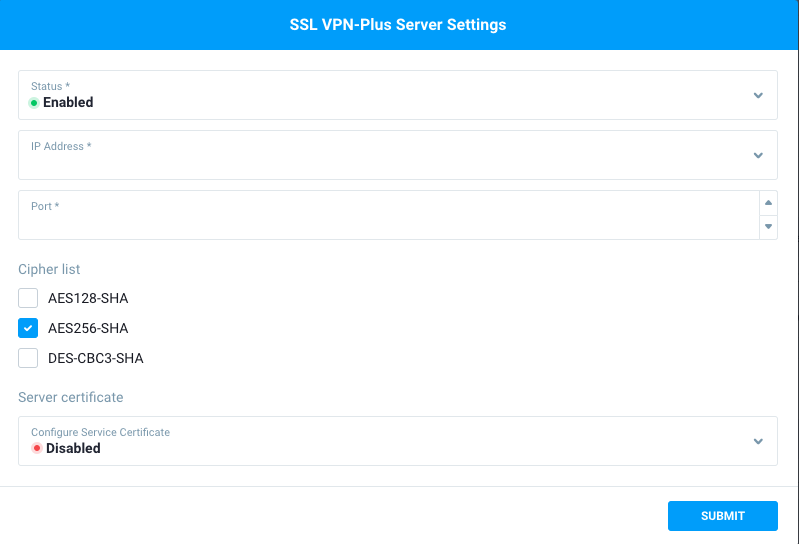Viewport: 799px width, 544px height.
Task: Expand the Status dropdown chevron
Action: (758, 95)
